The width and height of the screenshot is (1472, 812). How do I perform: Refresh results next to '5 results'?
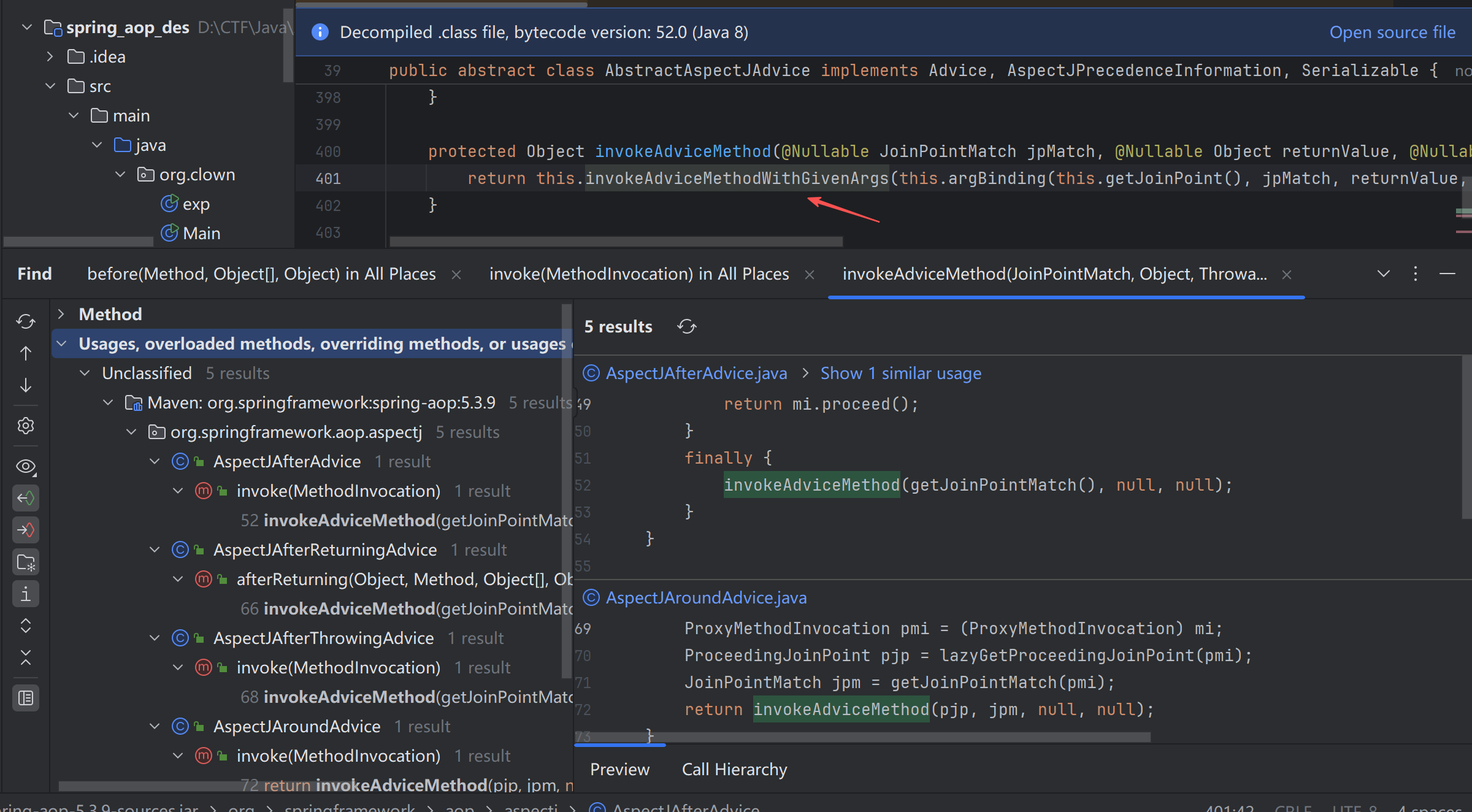686,327
